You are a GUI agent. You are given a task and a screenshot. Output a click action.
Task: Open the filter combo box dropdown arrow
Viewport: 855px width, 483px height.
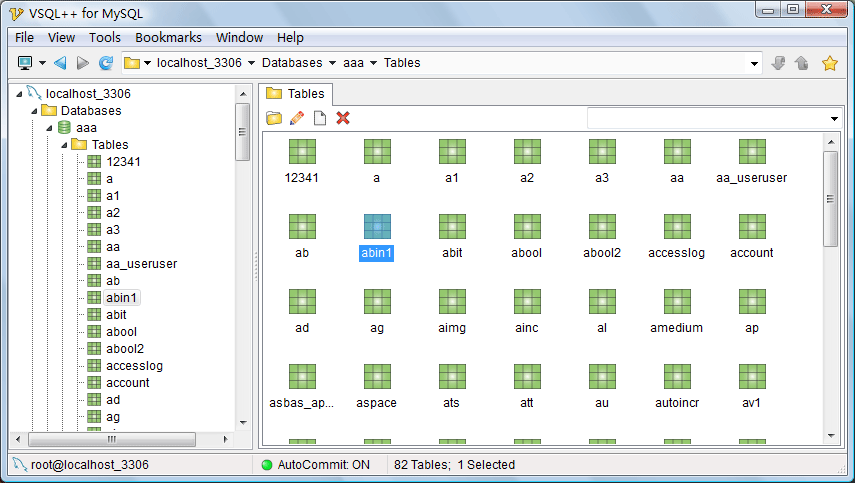[834, 119]
